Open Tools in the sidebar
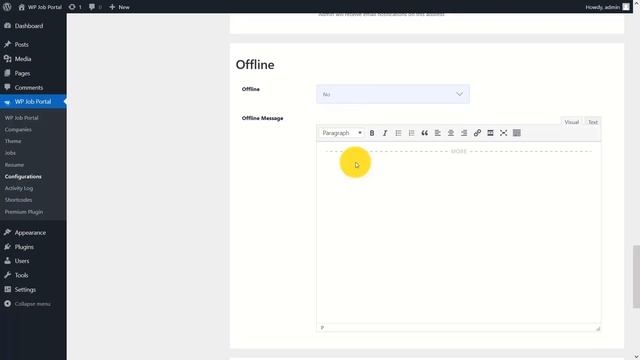640x360 pixels. [33, 275]
